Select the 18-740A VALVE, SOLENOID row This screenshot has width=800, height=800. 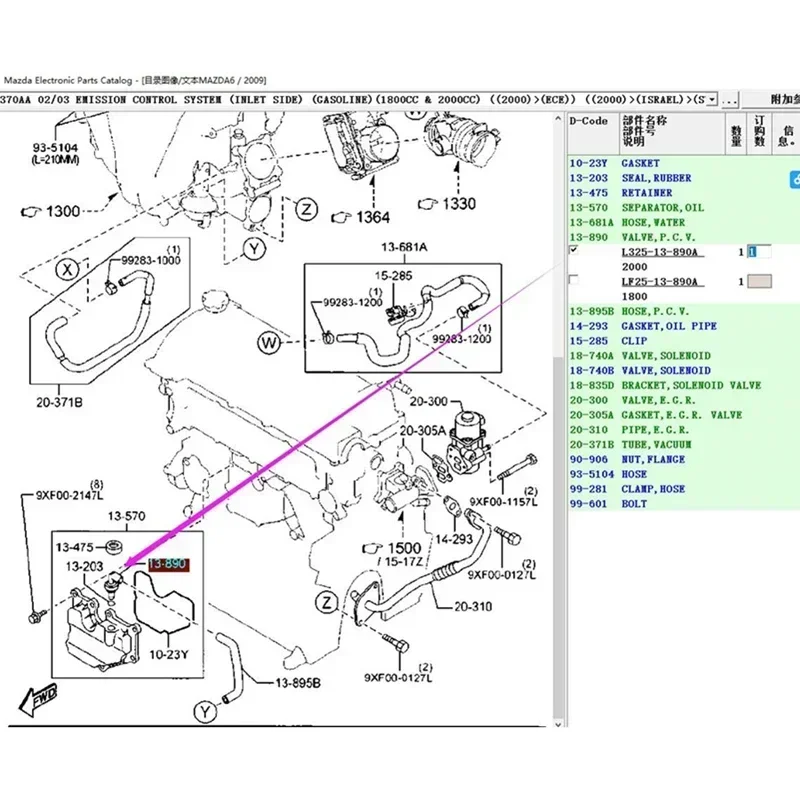(x=684, y=356)
